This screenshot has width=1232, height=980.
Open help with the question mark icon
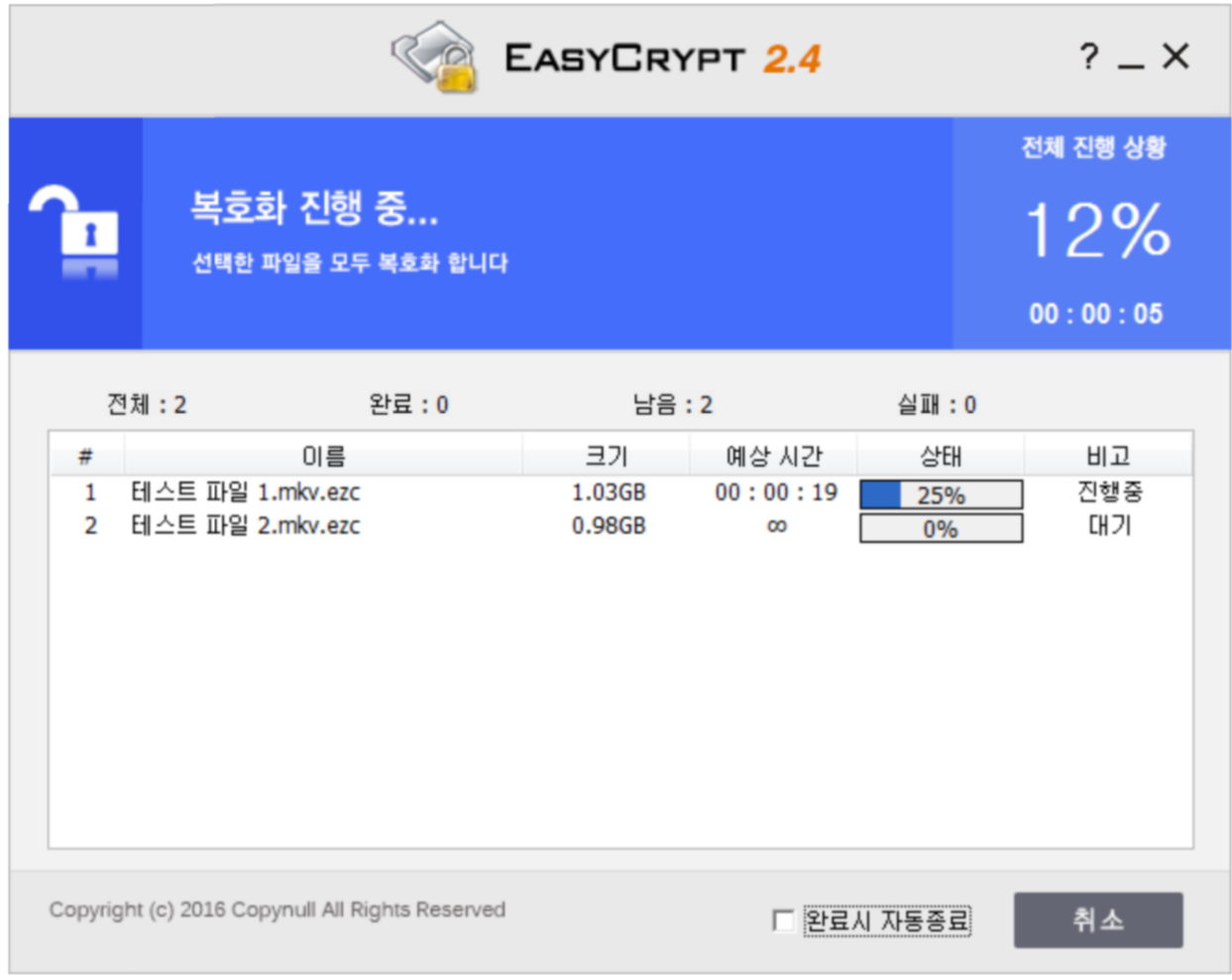click(x=1089, y=56)
